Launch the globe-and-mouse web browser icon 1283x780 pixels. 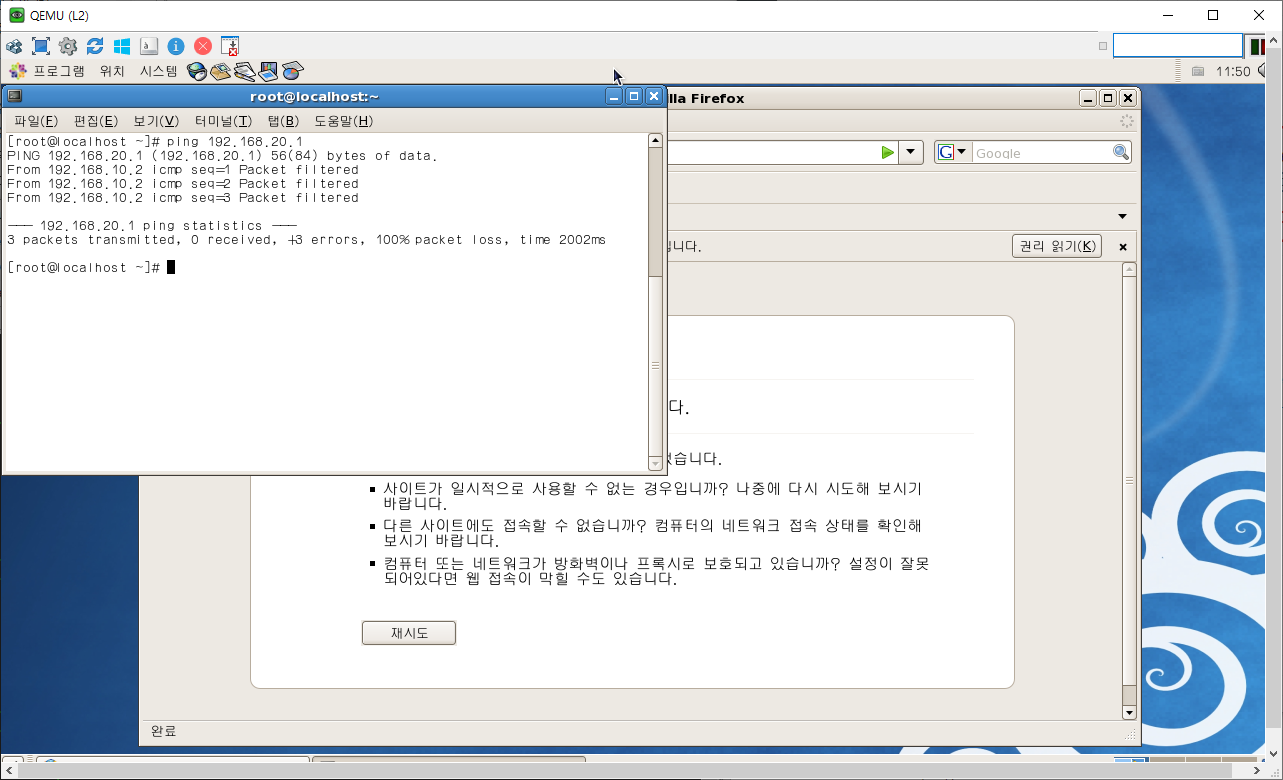pyautogui.click(x=197, y=71)
